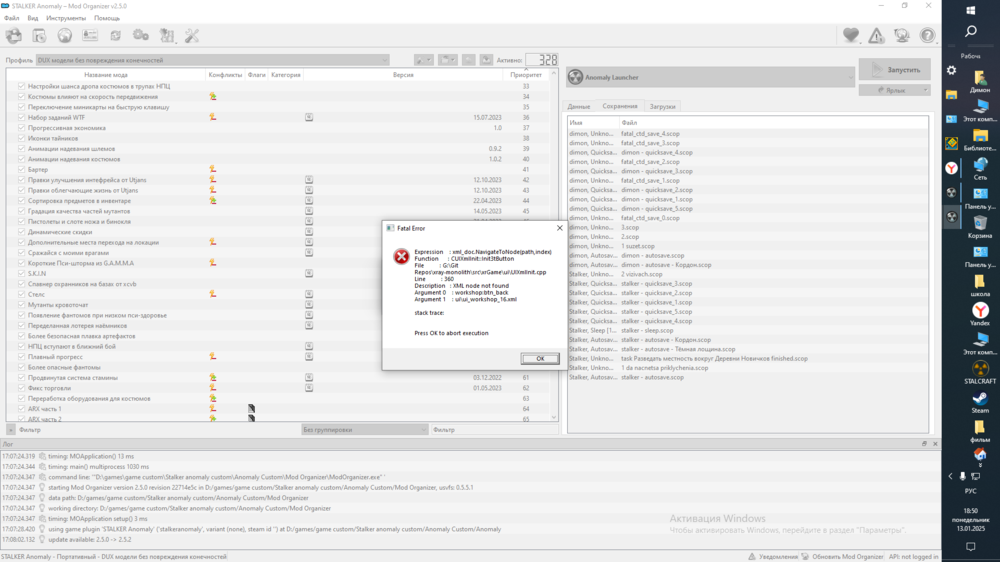Show hidden tray icons chevron
Image resolution: width=1000 pixels, height=562 pixels.
point(950,476)
